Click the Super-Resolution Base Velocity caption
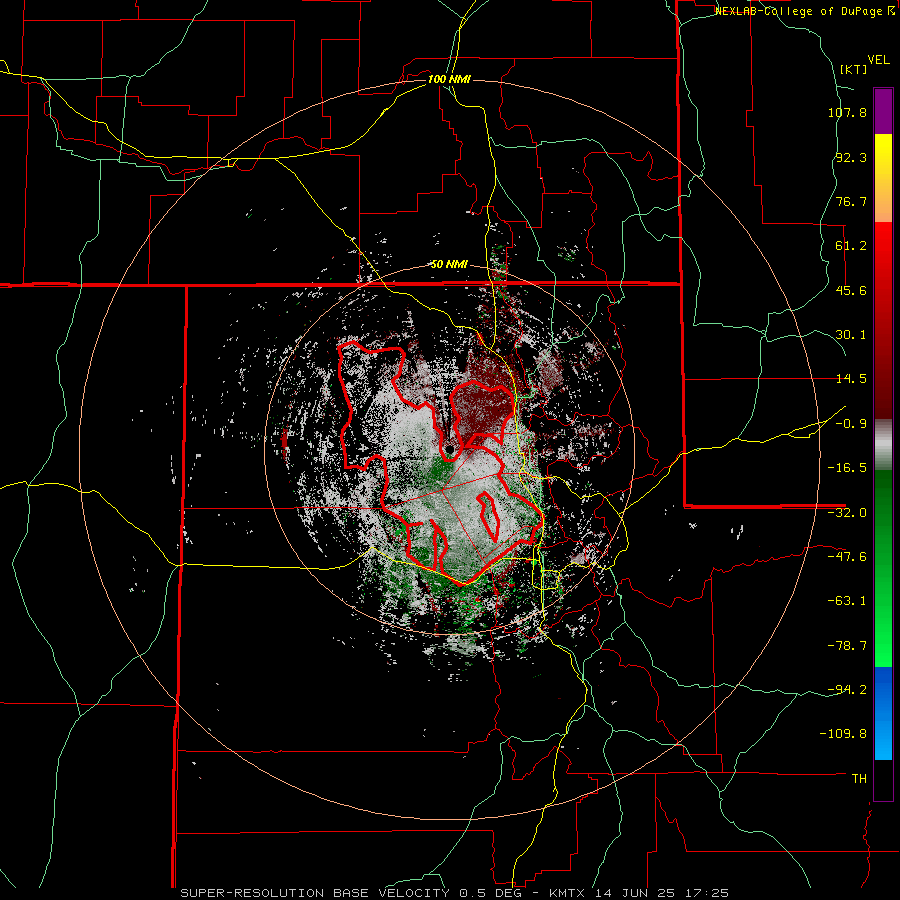The height and width of the screenshot is (900, 900). pyautogui.click(x=455, y=893)
